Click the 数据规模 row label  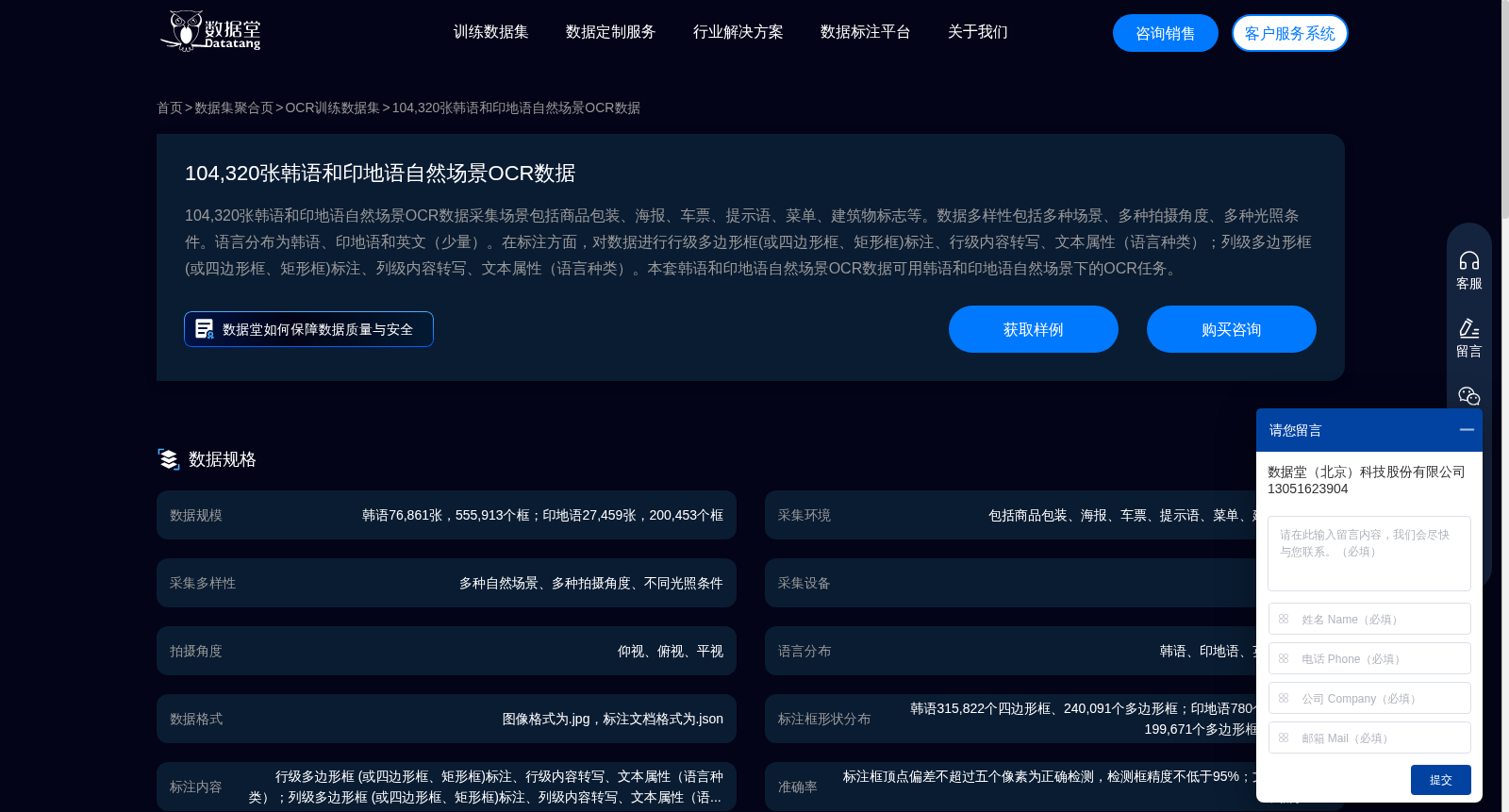pos(196,515)
